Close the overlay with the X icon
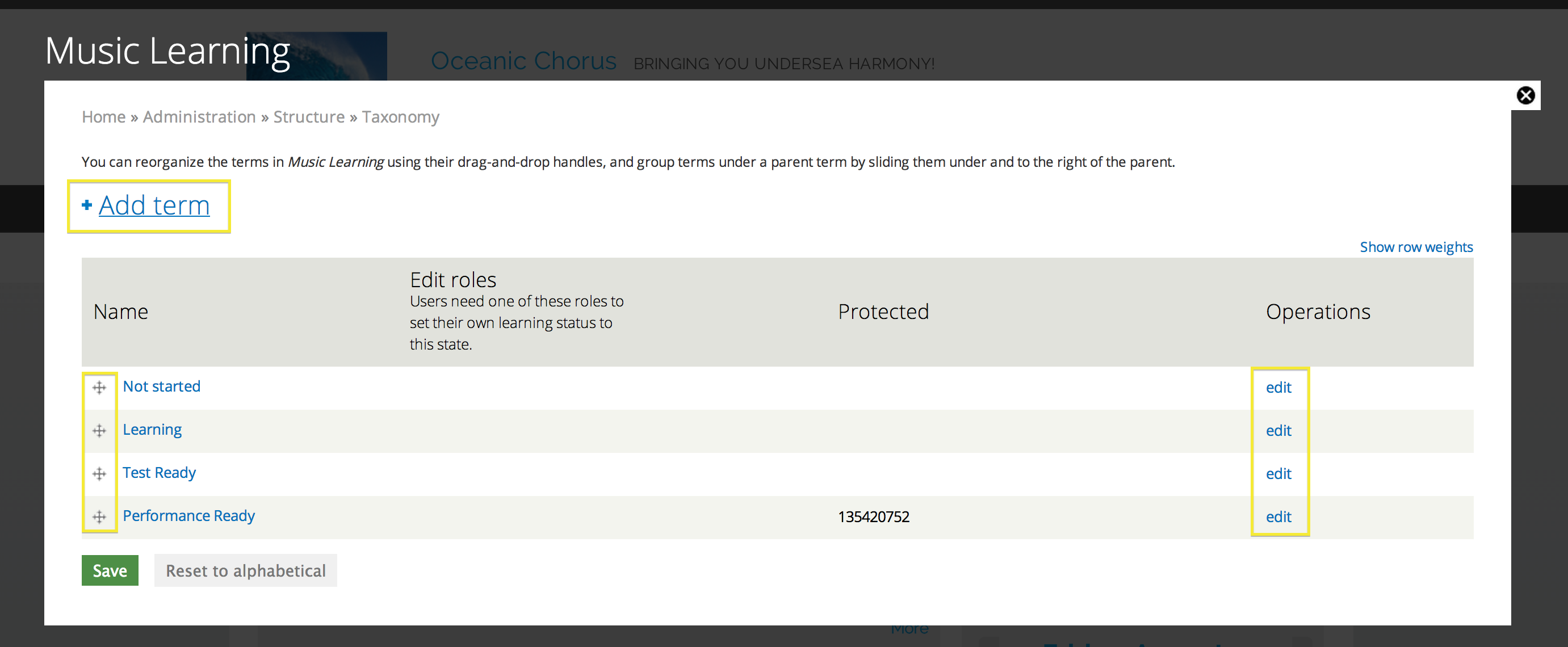This screenshot has width=1568, height=647. click(1525, 95)
